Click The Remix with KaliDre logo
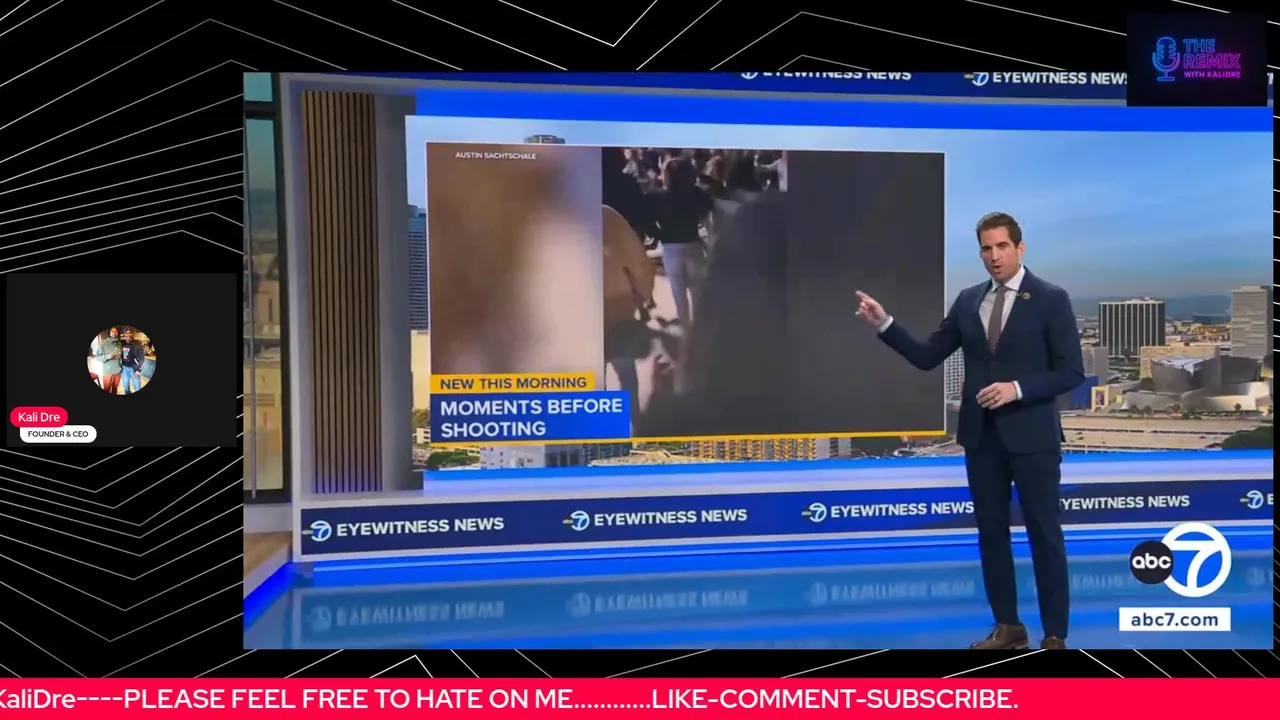This screenshot has width=1280, height=720. tap(1196, 59)
